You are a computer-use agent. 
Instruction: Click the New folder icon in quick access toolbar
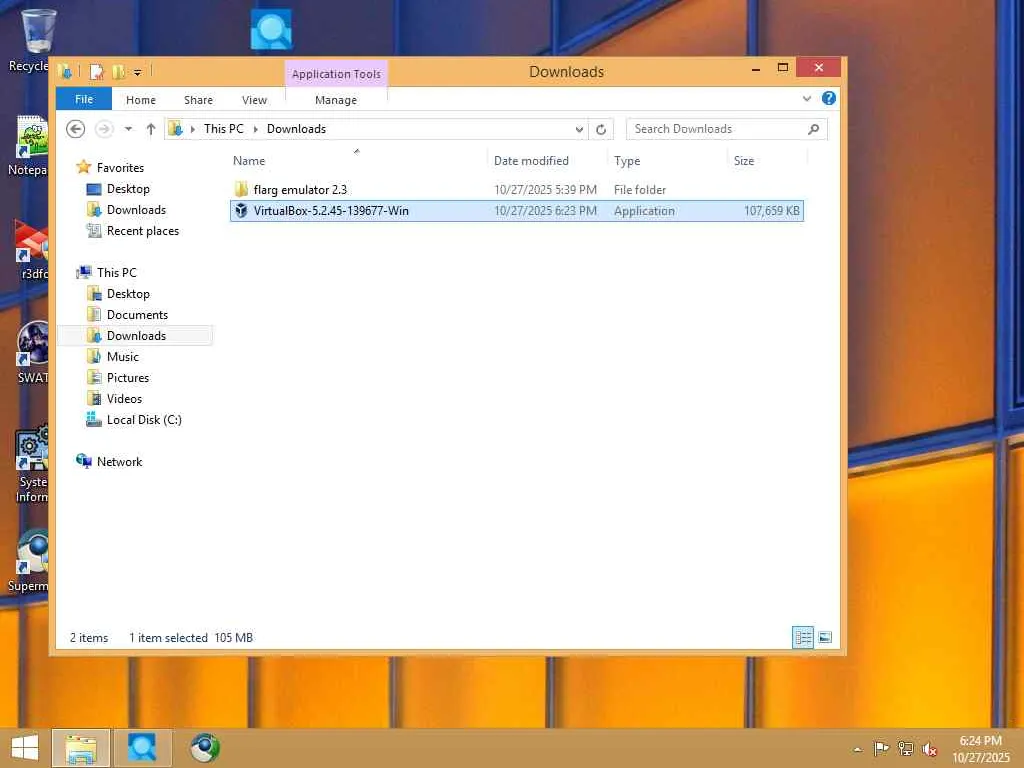point(119,72)
